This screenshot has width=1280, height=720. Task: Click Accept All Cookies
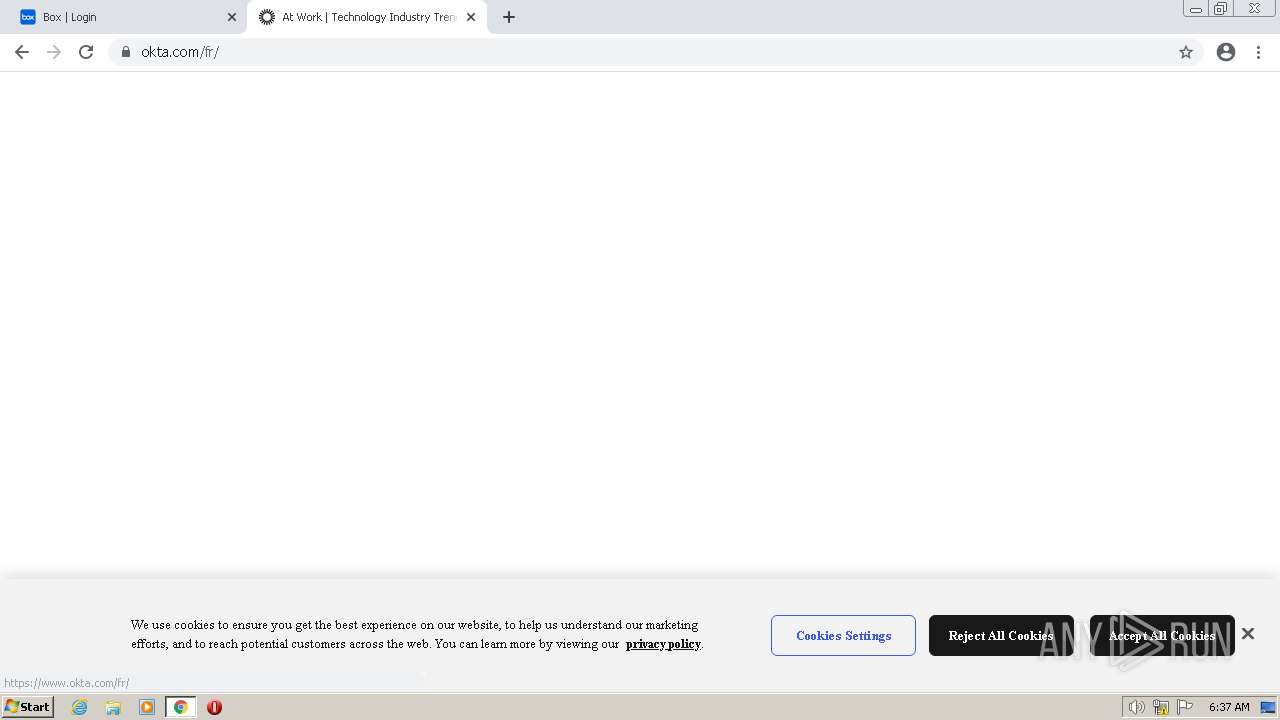pyautogui.click(x=1162, y=635)
